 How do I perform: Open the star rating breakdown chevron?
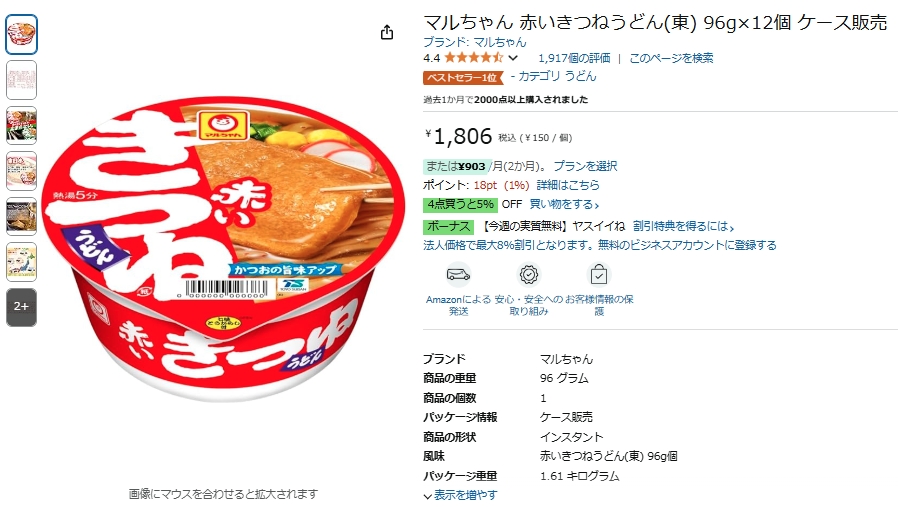[513, 58]
